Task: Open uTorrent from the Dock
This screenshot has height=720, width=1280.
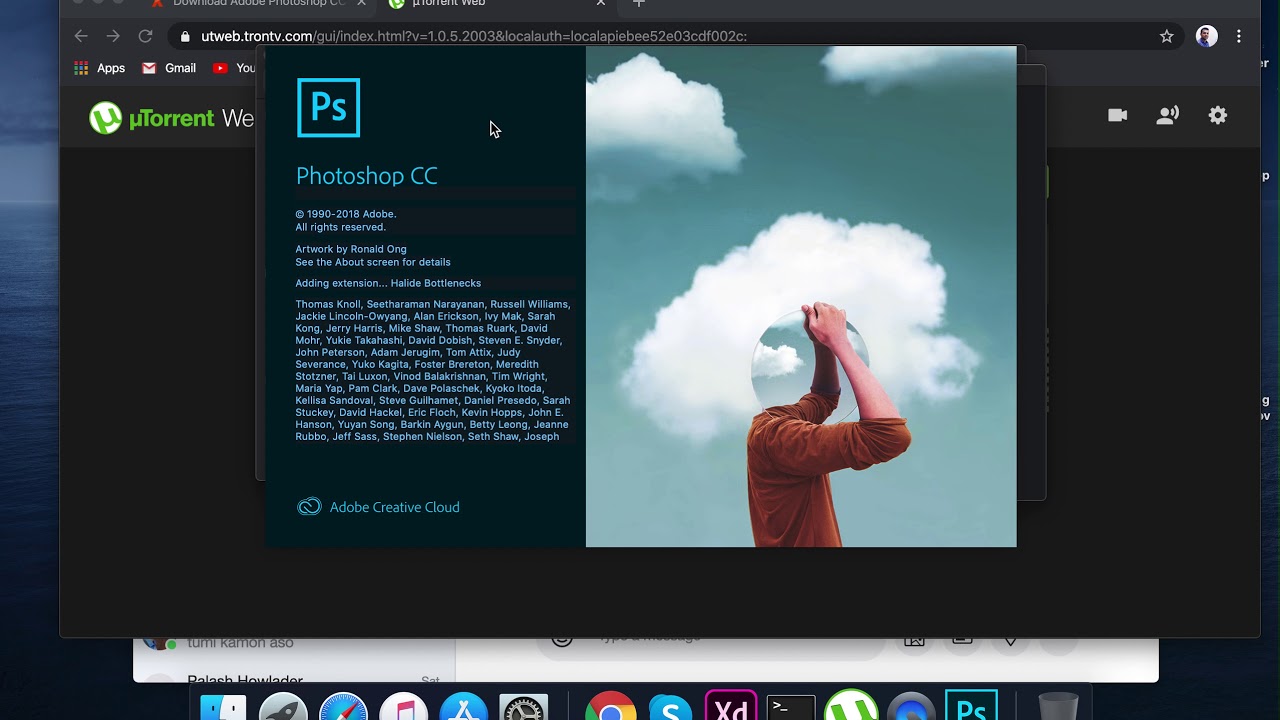Action: (x=851, y=706)
